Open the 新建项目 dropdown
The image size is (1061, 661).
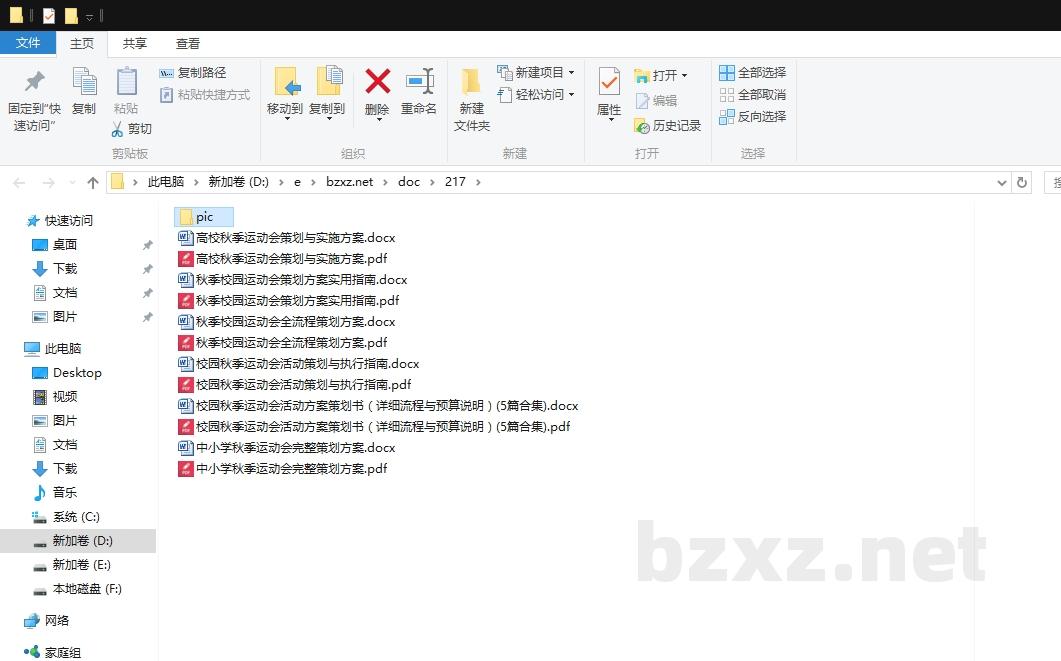coord(539,71)
